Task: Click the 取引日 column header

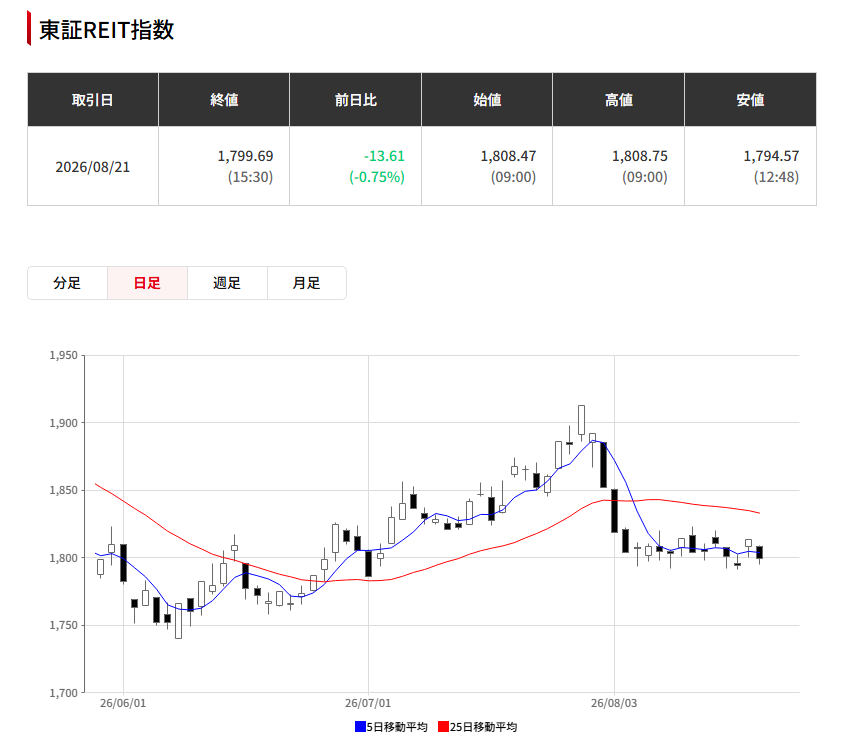Action: tap(93, 100)
